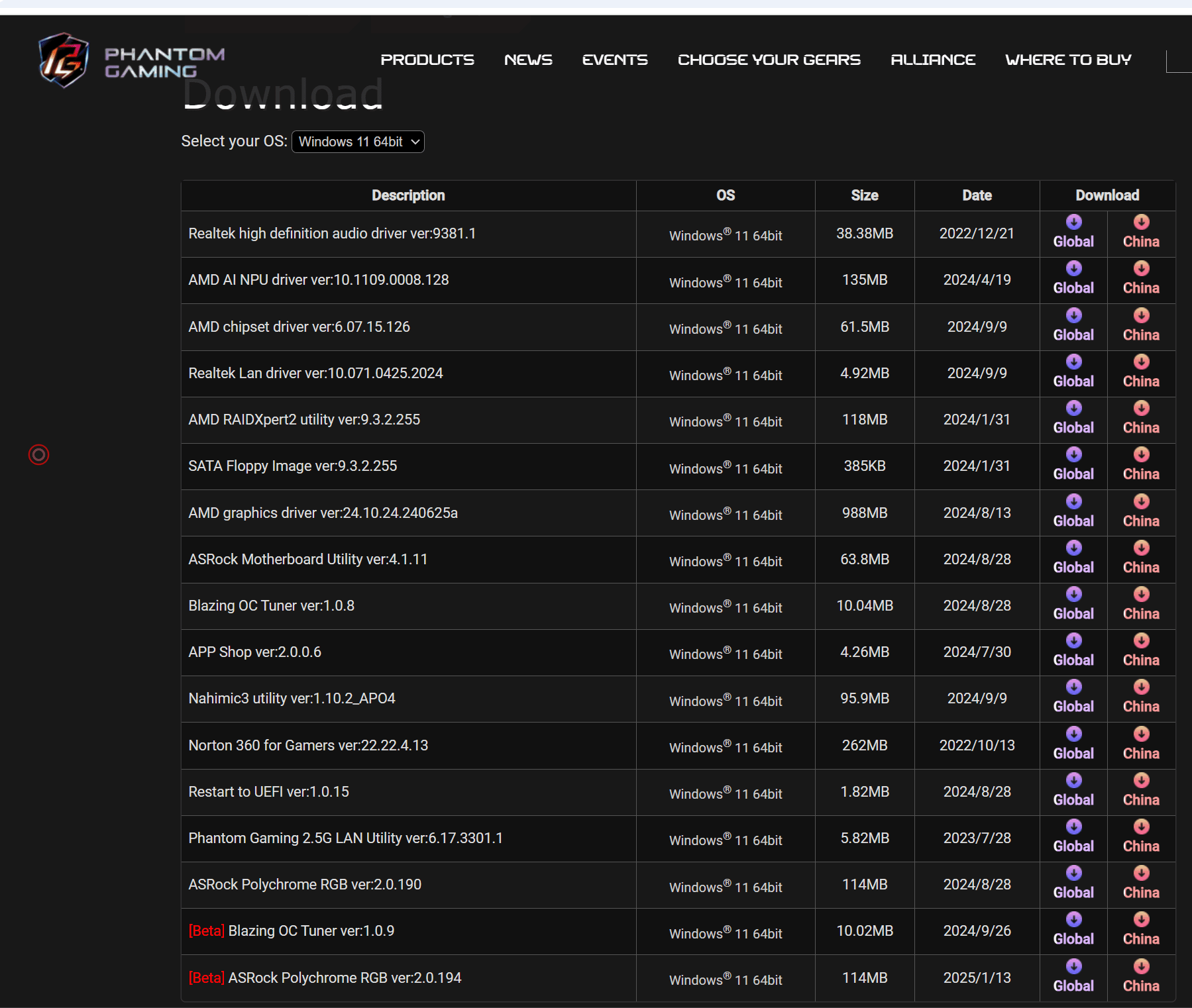Download Phantom Gaming LAN Utility China
Screen dimensions: 1192x1008
pos(1141,837)
